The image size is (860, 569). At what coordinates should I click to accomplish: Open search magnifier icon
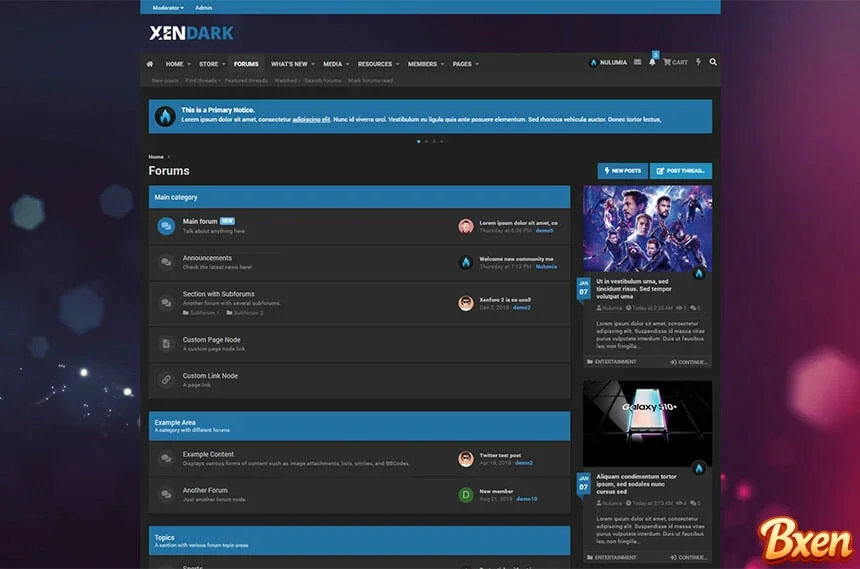[x=713, y=62]
